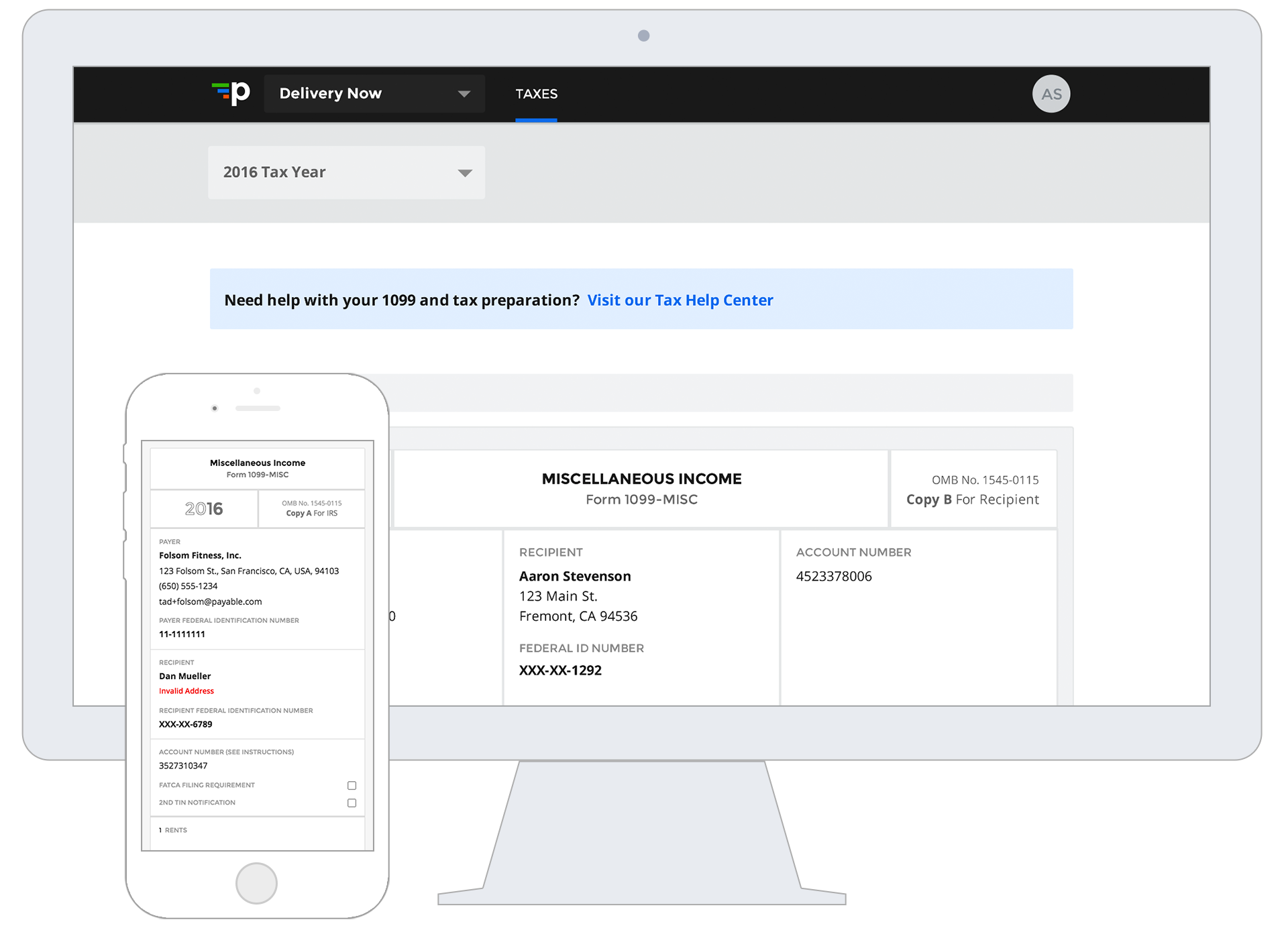The height and width of the screenshot is (928, 1288).
Task: Click recipient name Aaron Stevenson
Action: point(574,577)
